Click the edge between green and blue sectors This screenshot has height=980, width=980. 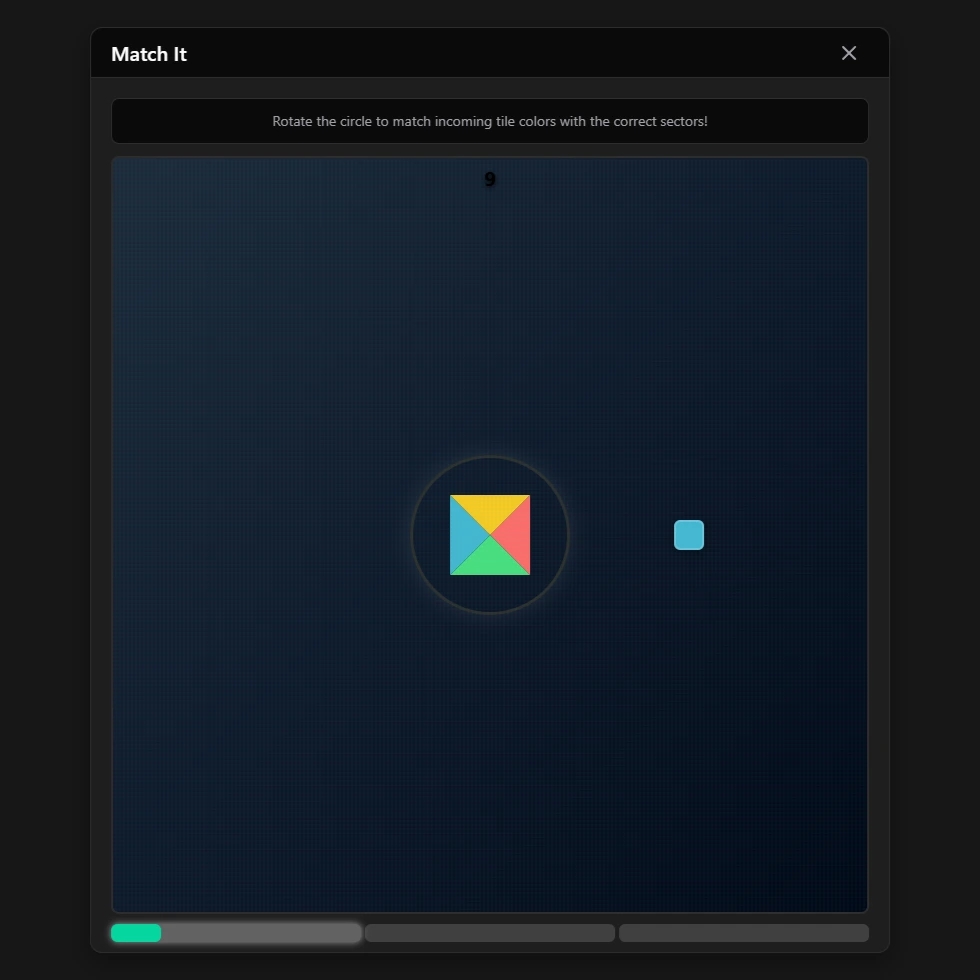click(470, 555)
